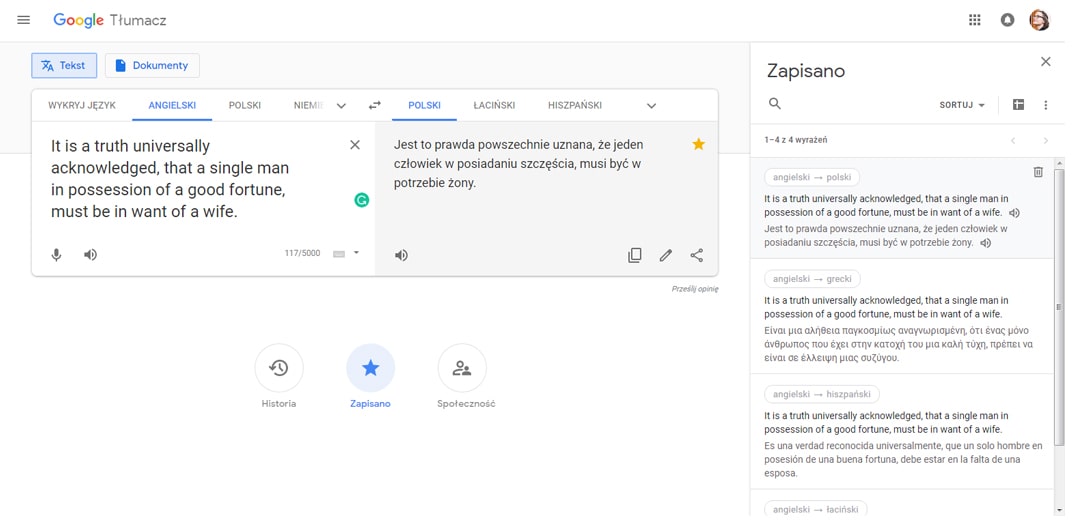Open the SORTUJ sorting dropdown
Image resolution: width=1078 pixels, height=530 pixels.
pos(962,105)
